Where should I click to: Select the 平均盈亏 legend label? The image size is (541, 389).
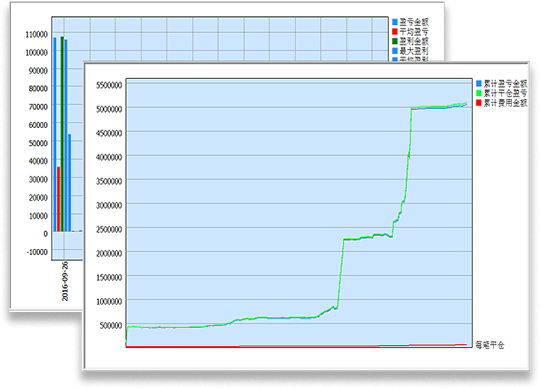tap(414, 32)
